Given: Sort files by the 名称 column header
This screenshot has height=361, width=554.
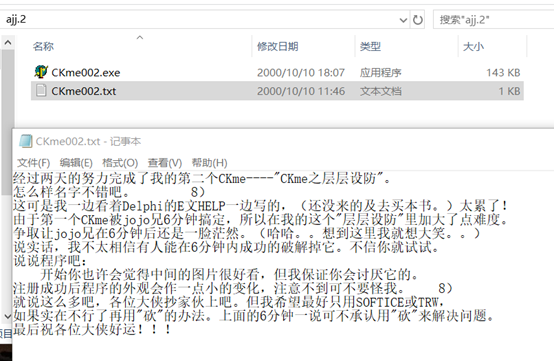Looking at the screenshot, I should 43,46.
